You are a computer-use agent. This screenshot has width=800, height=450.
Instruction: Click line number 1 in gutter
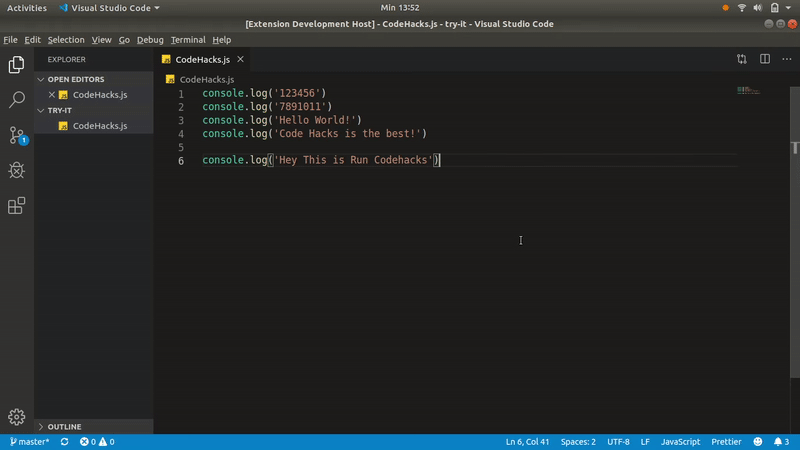tap(181, 94)
